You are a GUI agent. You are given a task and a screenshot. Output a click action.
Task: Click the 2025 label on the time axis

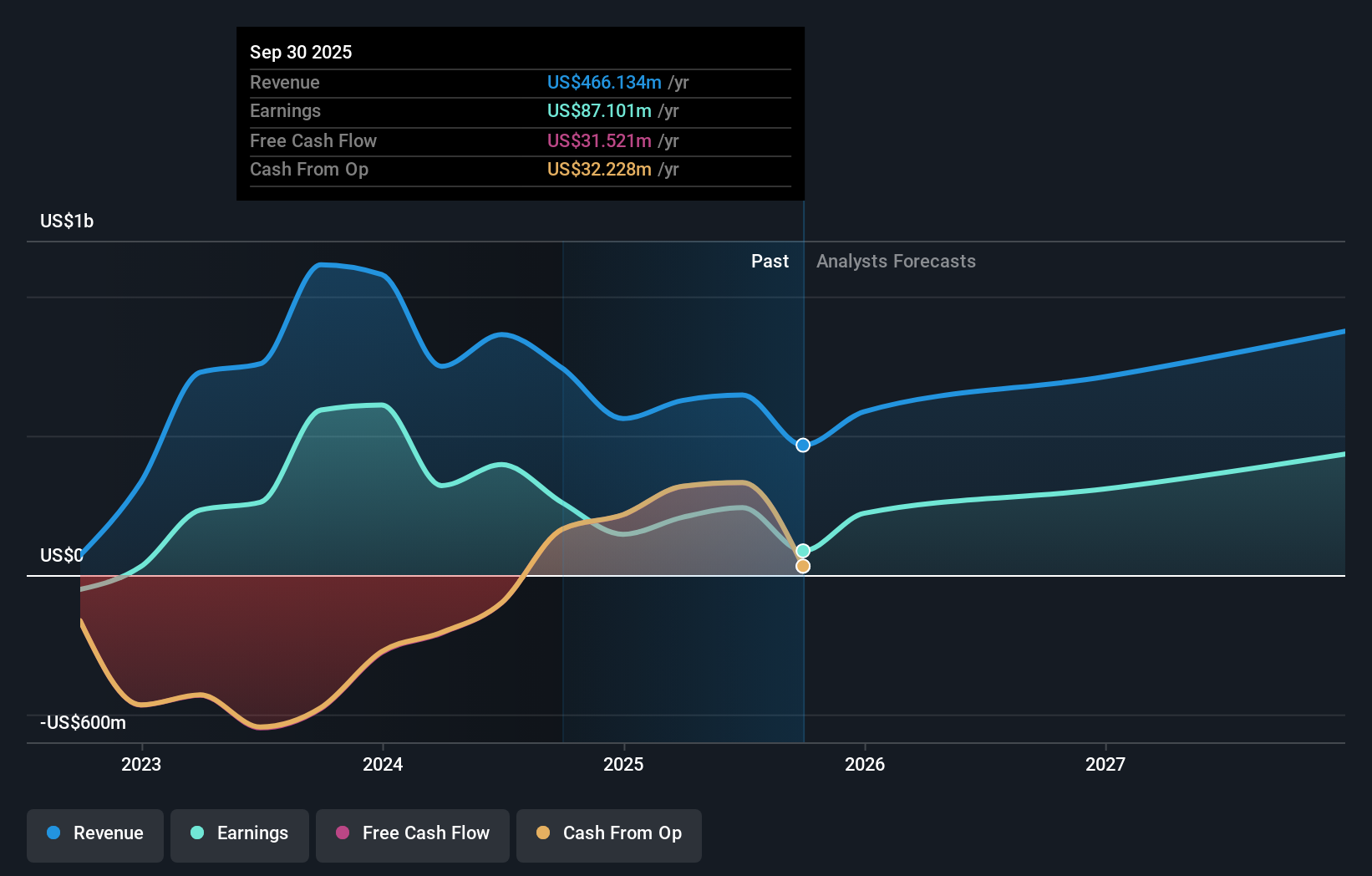pos(623,763)
